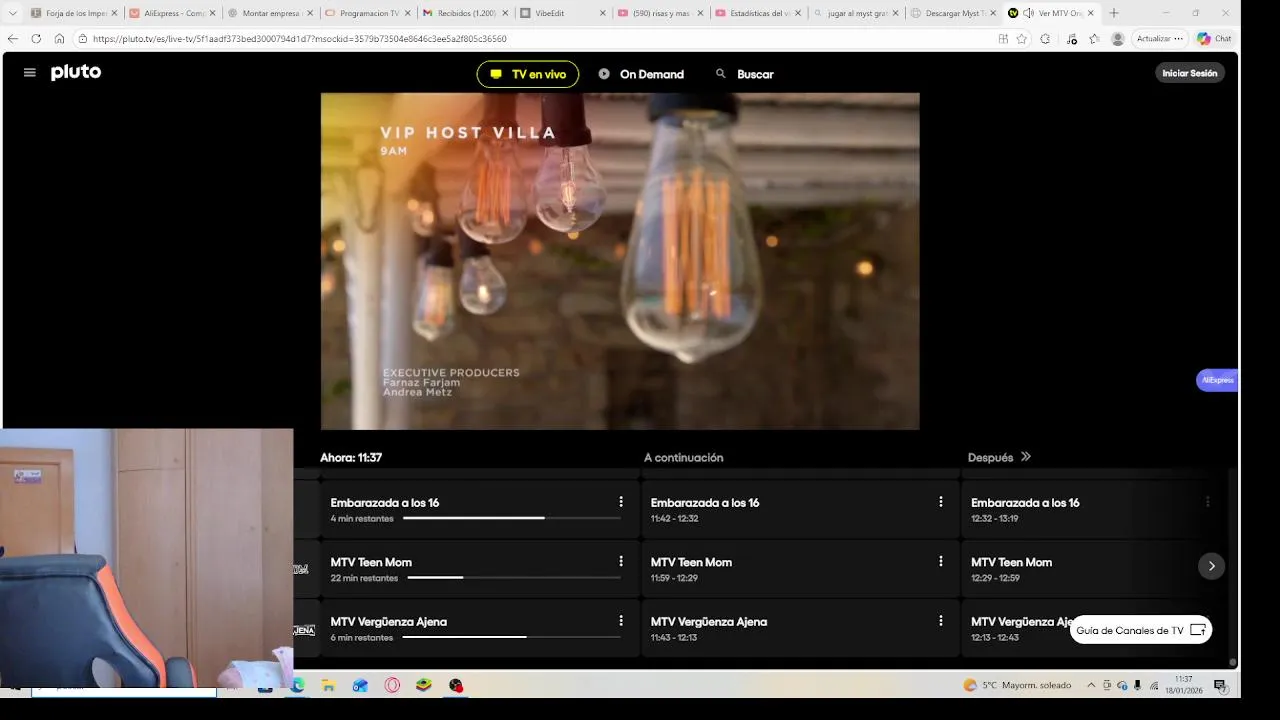Select MTV Vergüenza Ajena 11:43 - 12:13 card
Image resolution: width=1280 pixels, height=720 pixels.
point(800,629)
